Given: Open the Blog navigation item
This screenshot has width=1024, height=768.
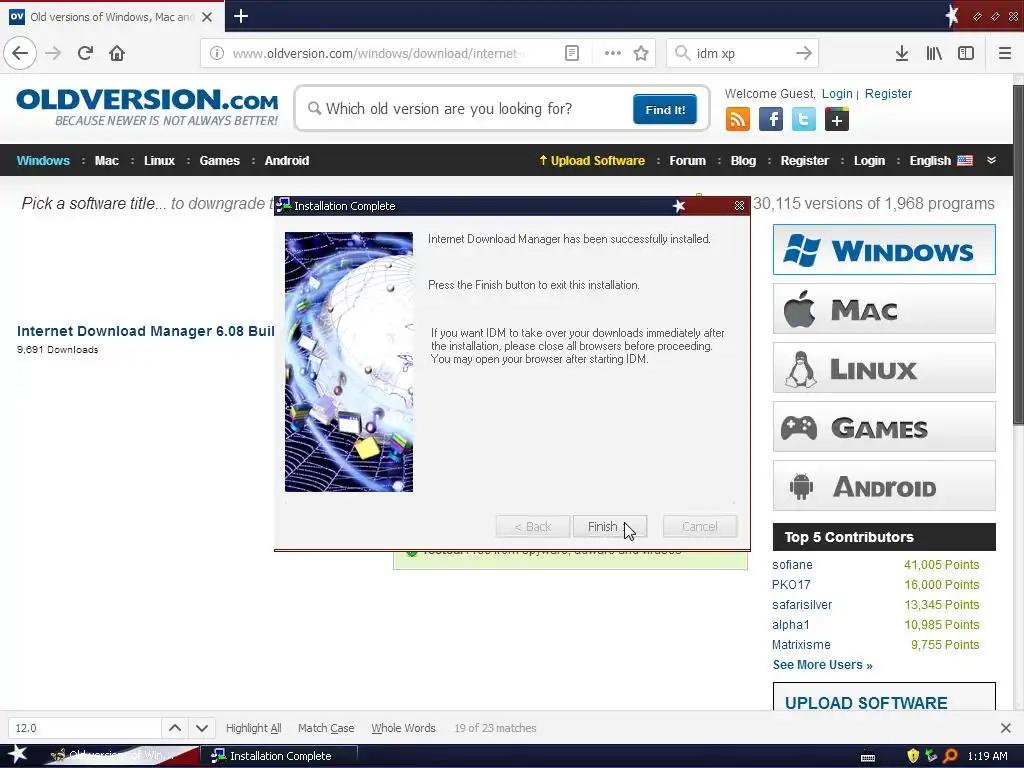Looking at the screenshot, I should (743, 161).
